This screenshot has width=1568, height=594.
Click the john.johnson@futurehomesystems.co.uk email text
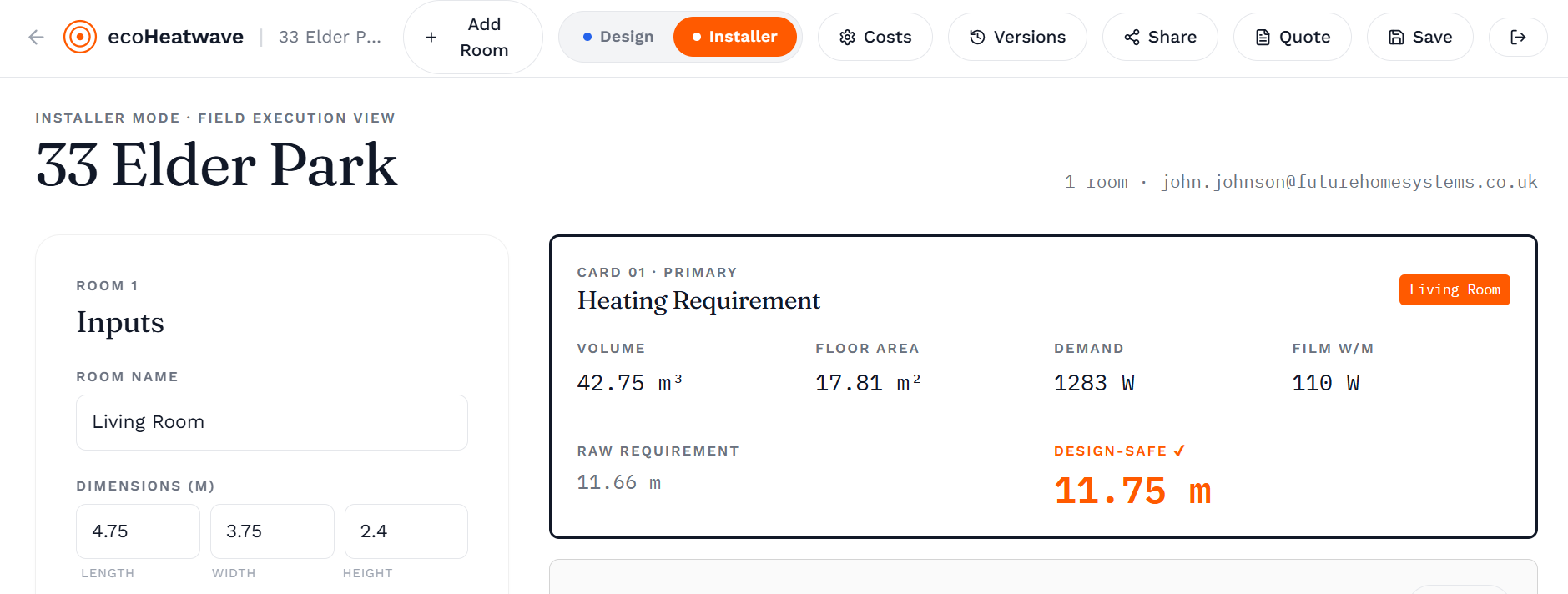tap(1349, 182)
